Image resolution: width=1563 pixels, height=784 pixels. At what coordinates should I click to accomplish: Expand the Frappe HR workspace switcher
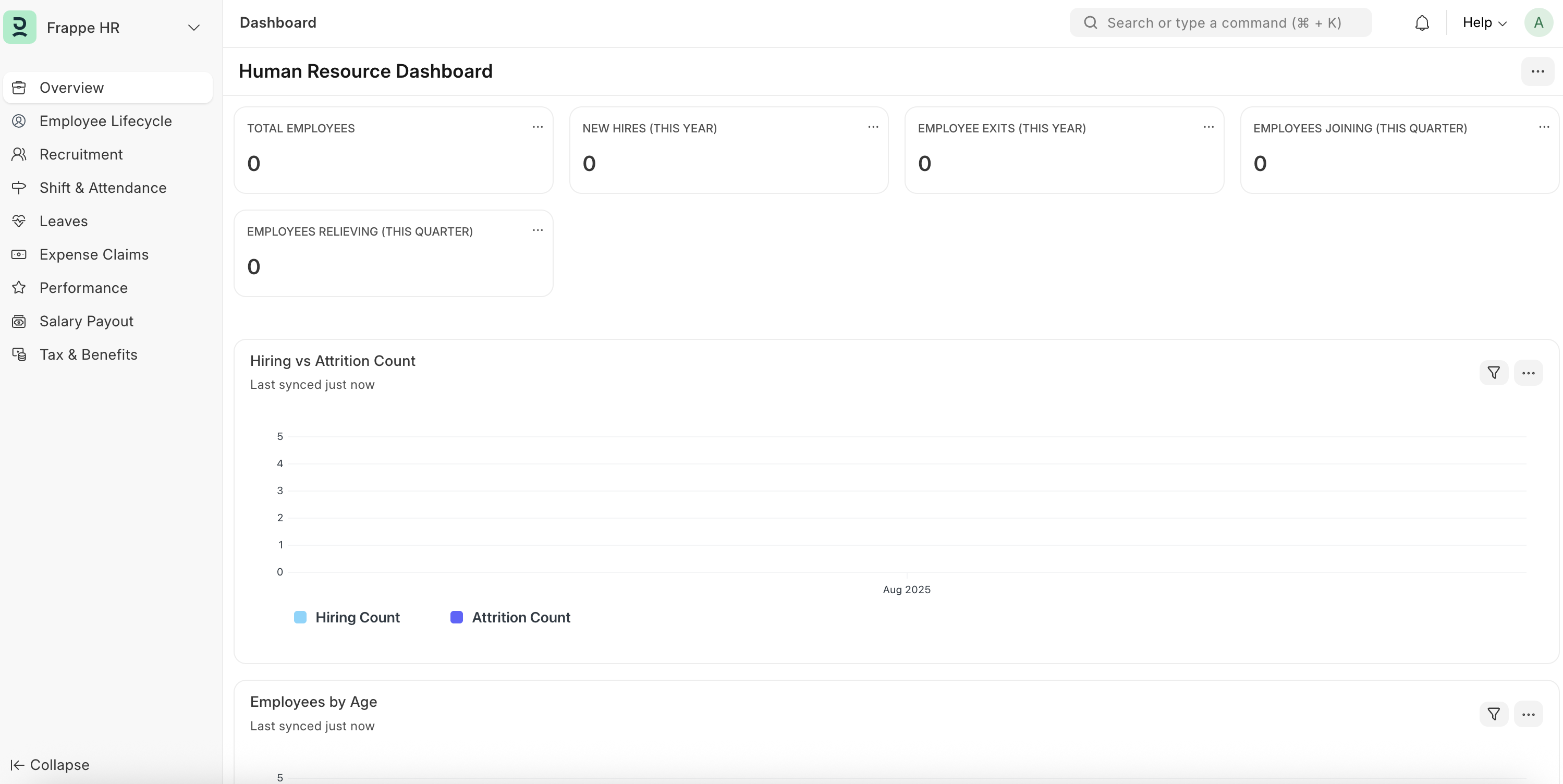coord(193,28)
